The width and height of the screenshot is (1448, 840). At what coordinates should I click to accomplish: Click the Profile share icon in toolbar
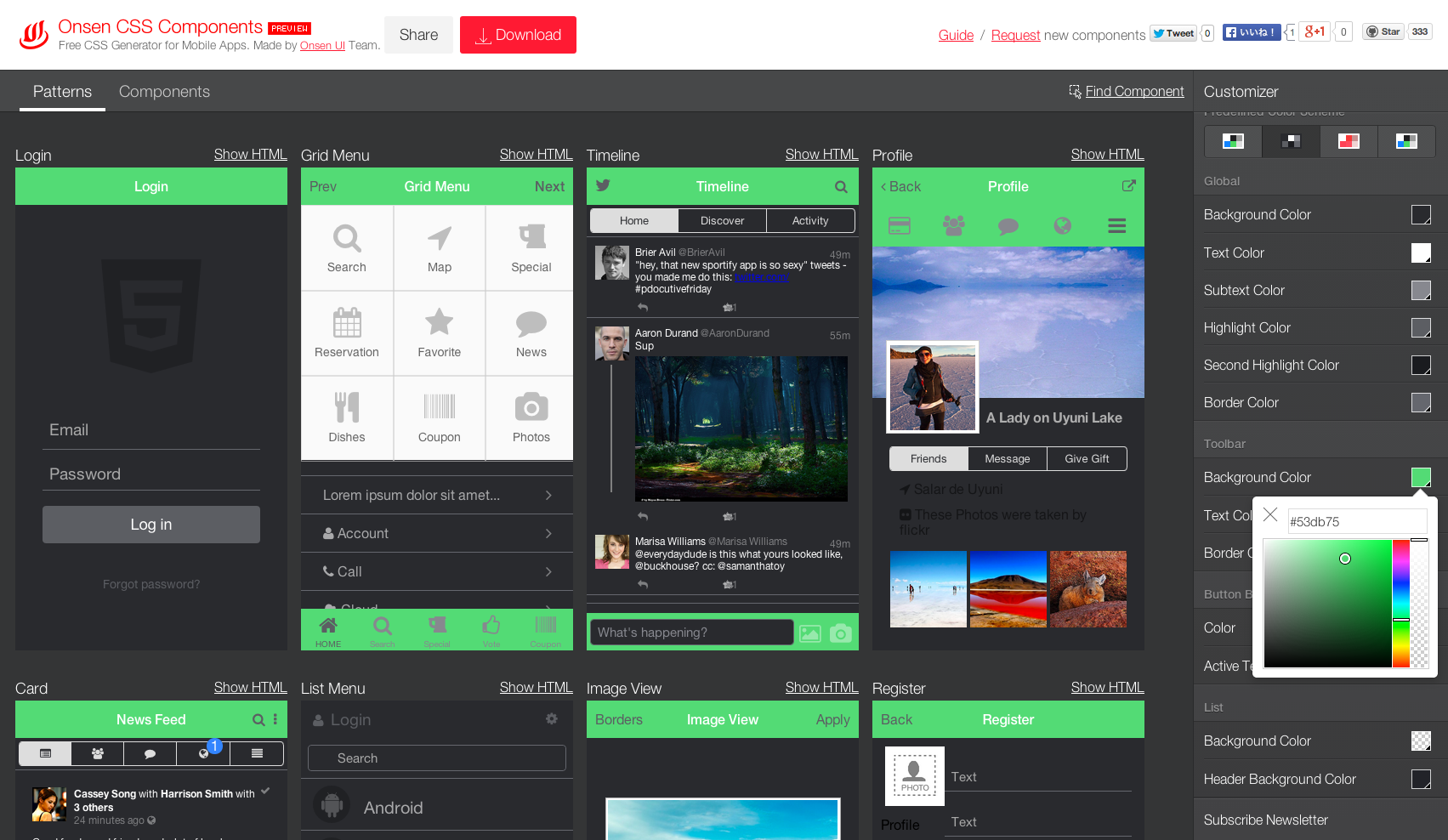pos(1128,186)
